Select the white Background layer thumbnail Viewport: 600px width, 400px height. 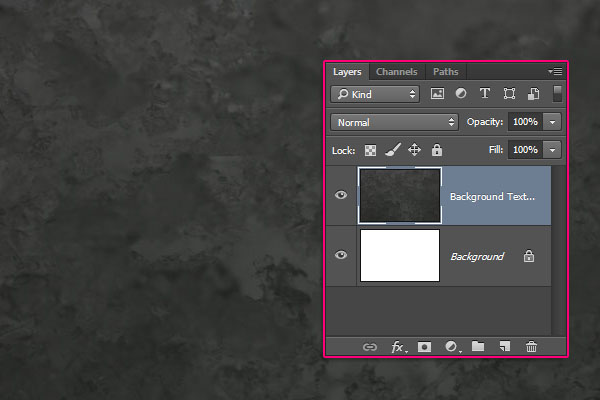pos(400,255)
